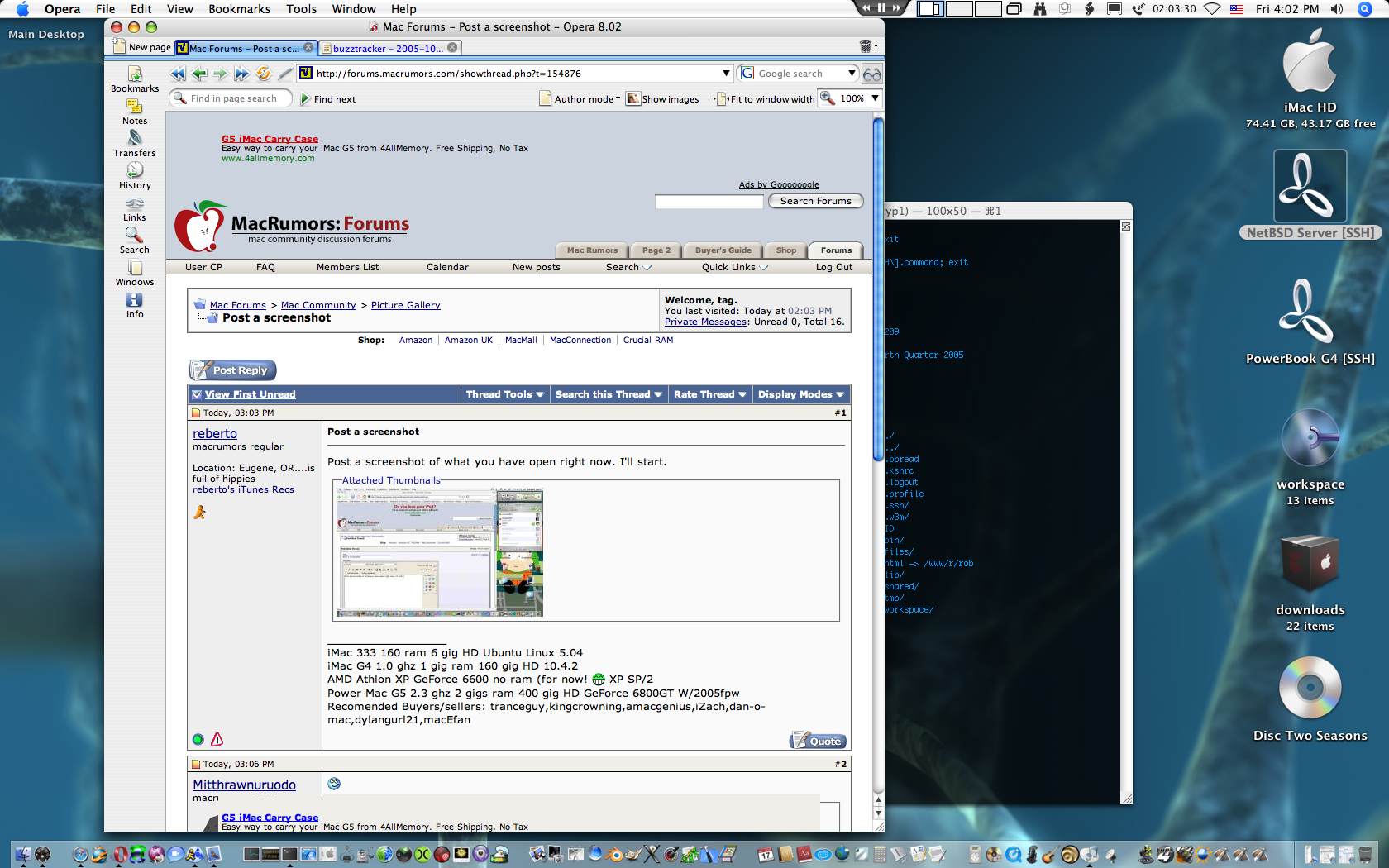Click the forum search text field
1389x868 pixels.
[709, 202]
